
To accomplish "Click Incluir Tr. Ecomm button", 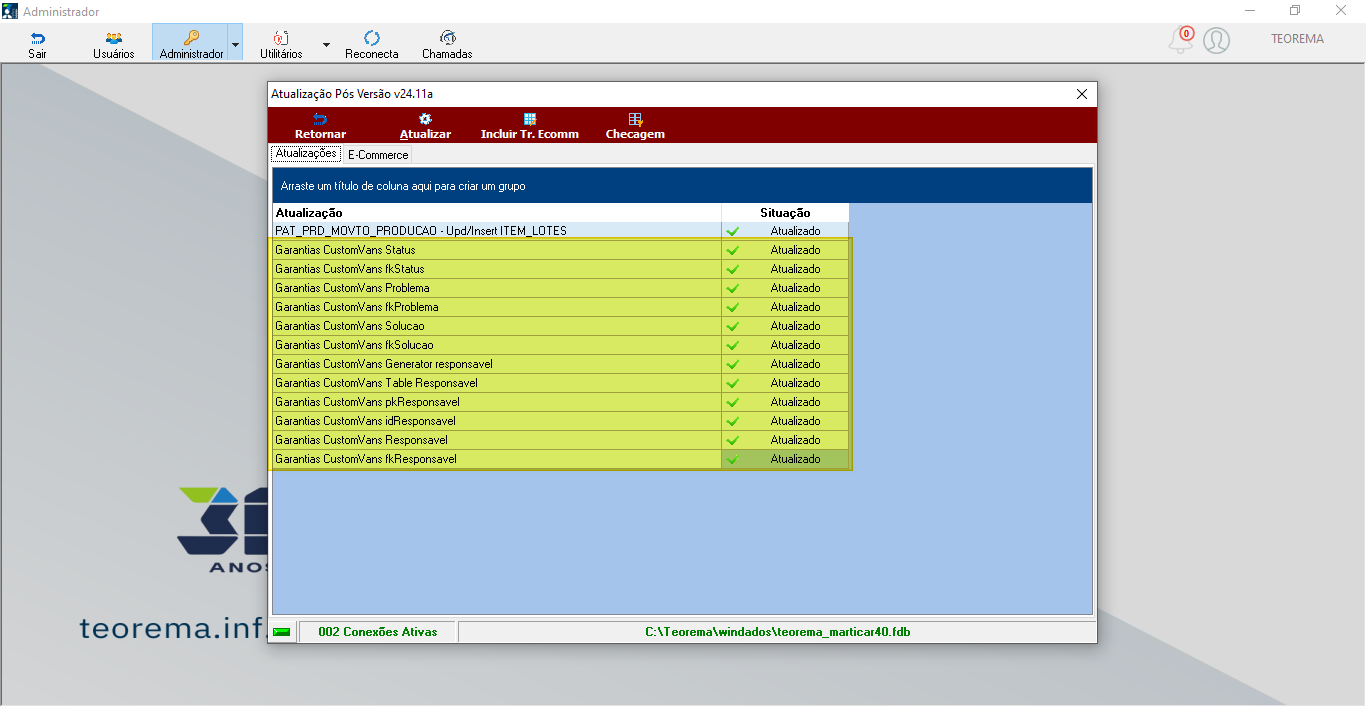I will pyautogui.click(x=530, y=126).
